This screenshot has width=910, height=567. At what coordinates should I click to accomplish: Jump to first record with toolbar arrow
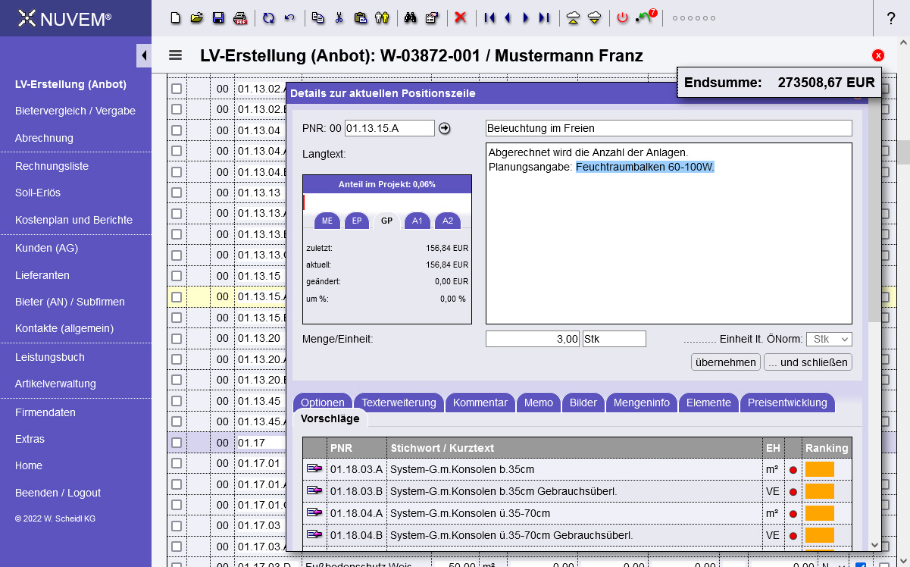click(489, 18)
